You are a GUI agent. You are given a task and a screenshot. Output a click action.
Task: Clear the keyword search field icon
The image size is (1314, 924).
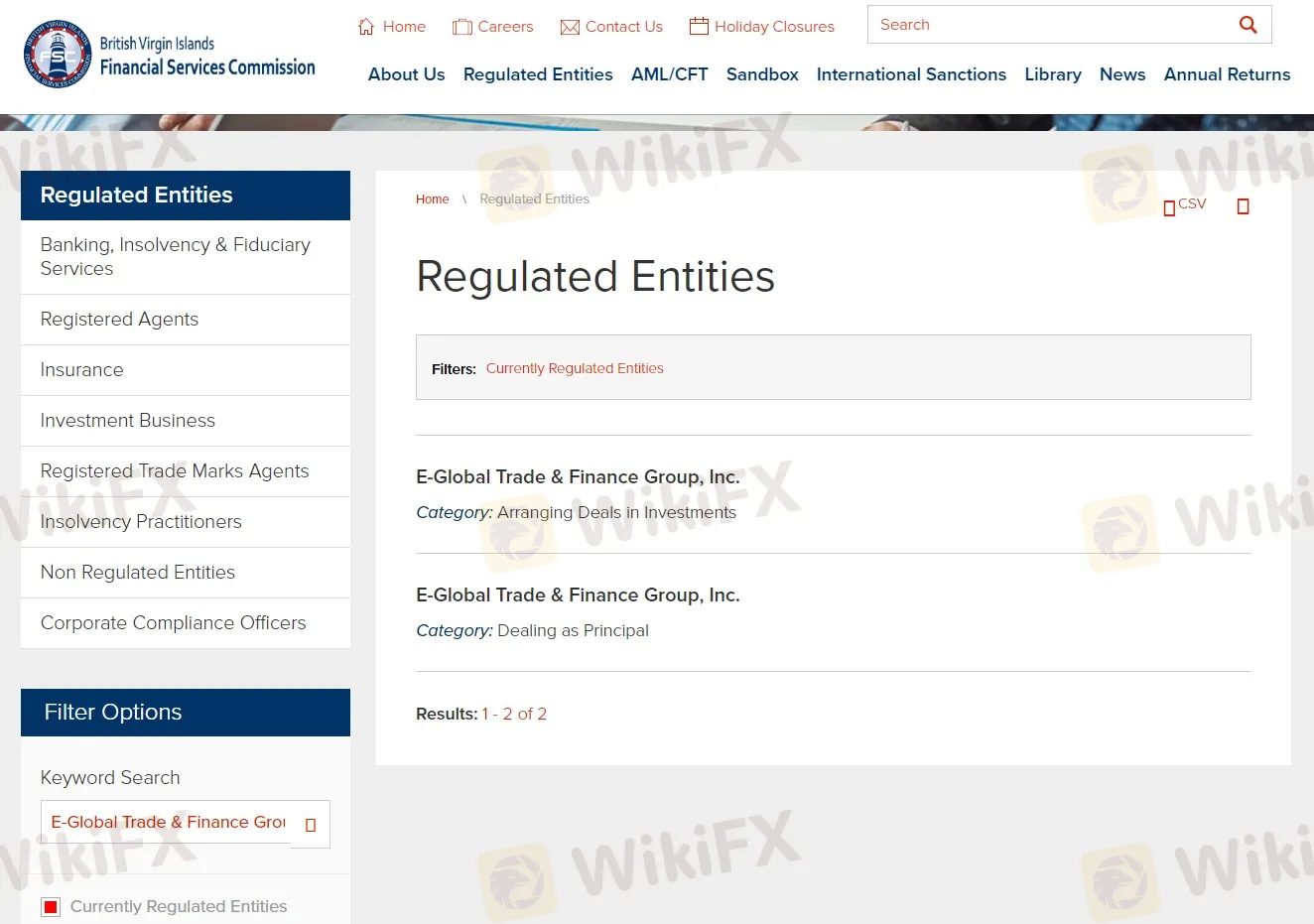pos(311,825)
